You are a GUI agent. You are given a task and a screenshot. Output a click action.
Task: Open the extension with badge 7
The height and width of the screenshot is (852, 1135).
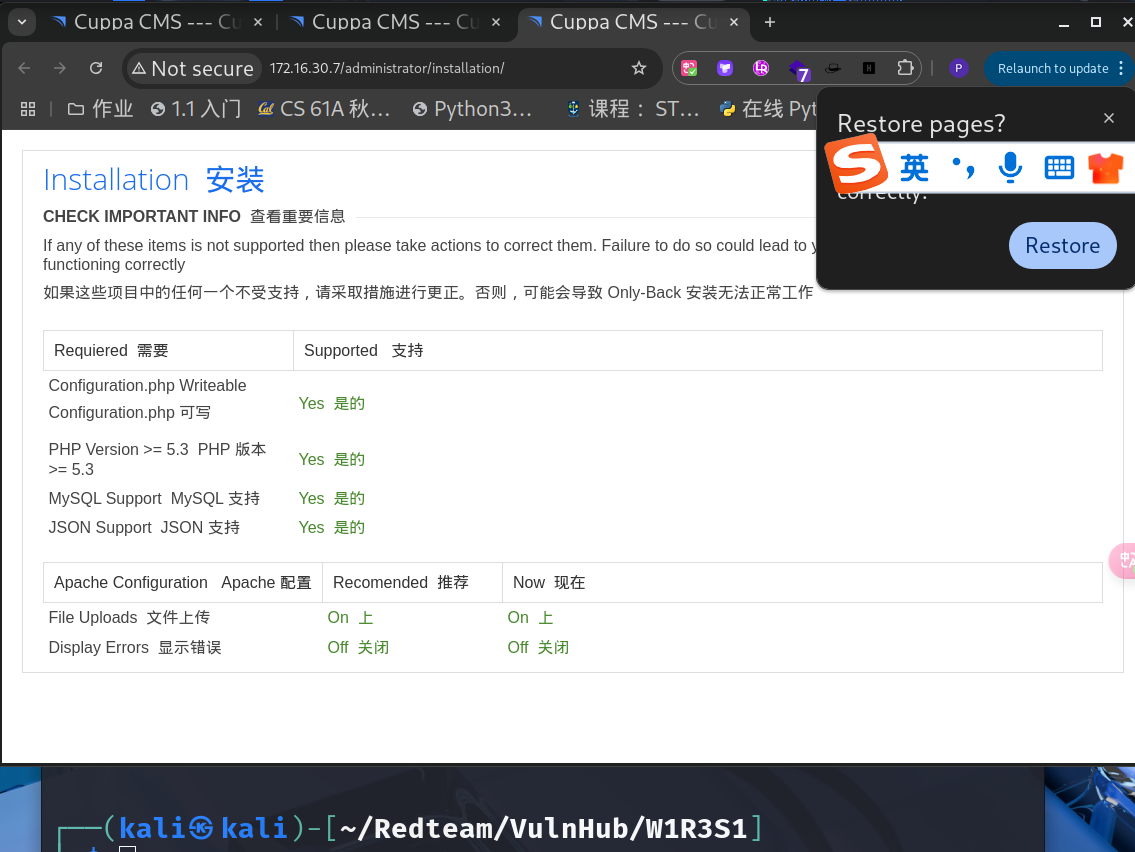[798, 69]
